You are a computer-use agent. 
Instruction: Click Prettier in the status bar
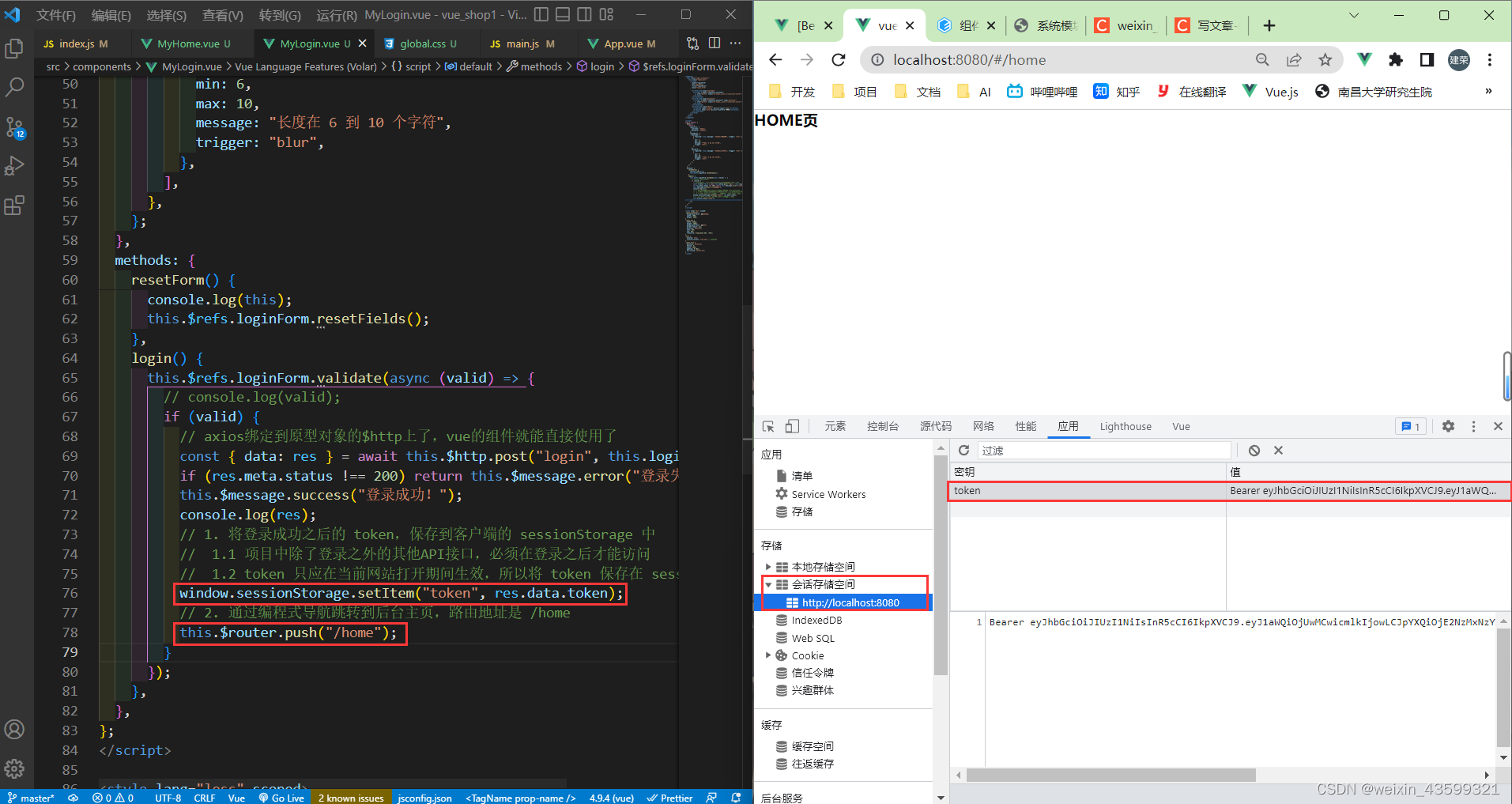[669, 798]
